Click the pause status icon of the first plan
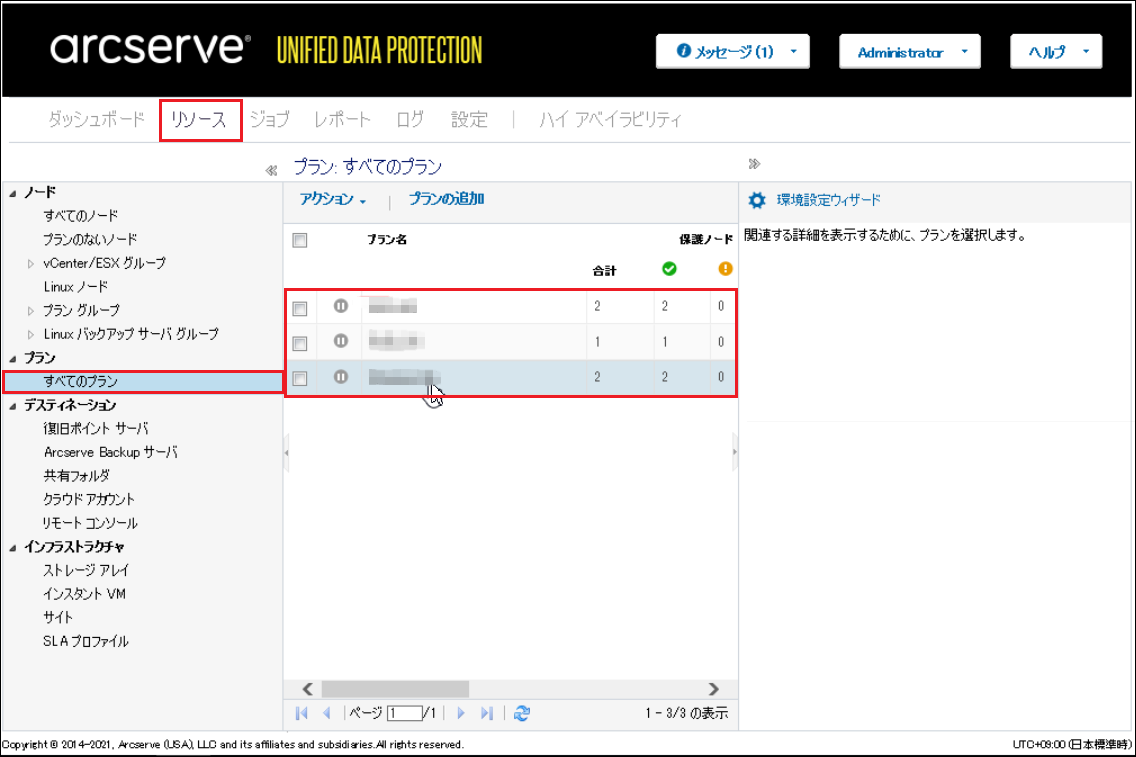The image size is (1136, 757). tap(341, 306)
